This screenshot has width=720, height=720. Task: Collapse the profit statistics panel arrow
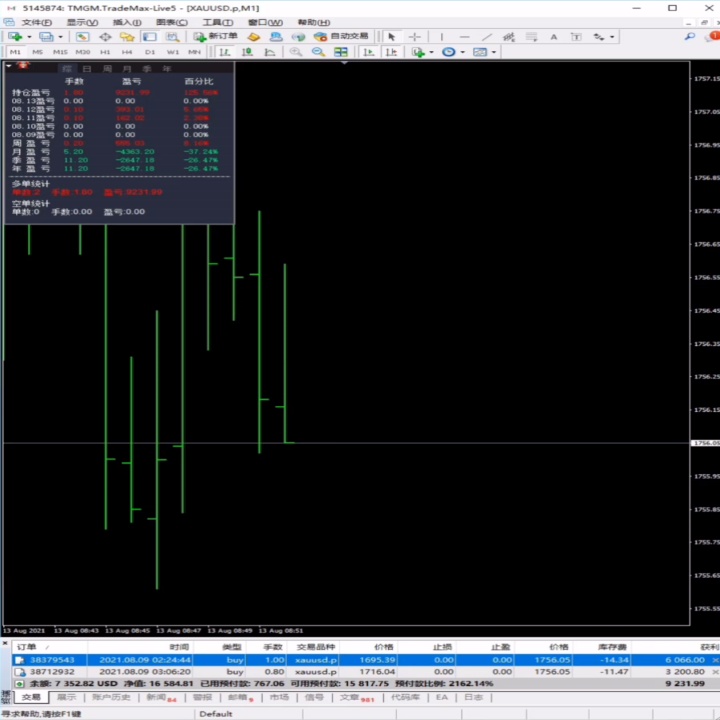pos(9,66)
